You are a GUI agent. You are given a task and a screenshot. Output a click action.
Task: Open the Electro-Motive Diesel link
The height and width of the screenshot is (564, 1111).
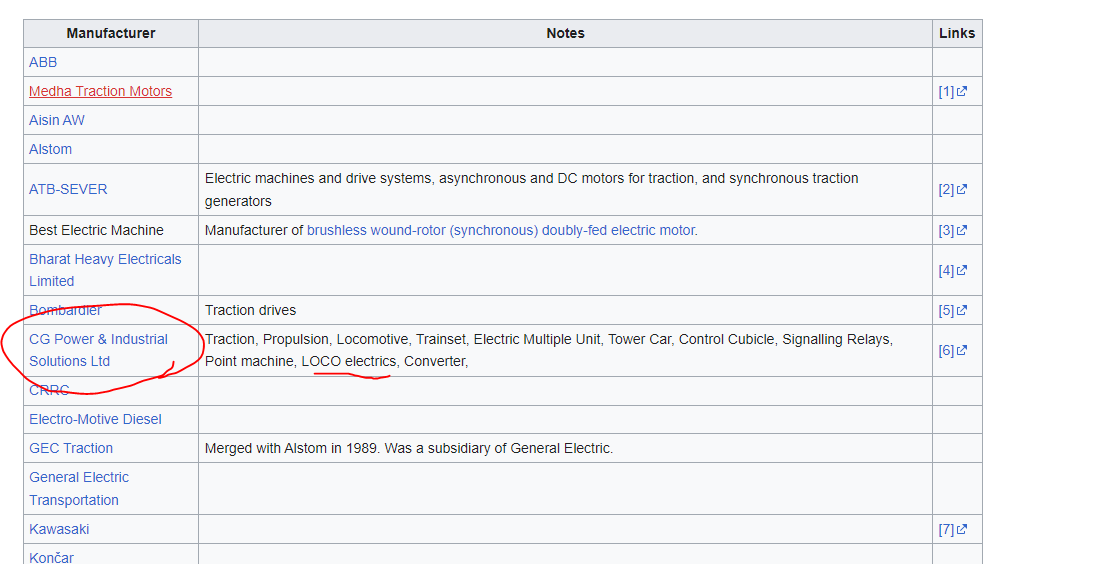coord(95,419)
